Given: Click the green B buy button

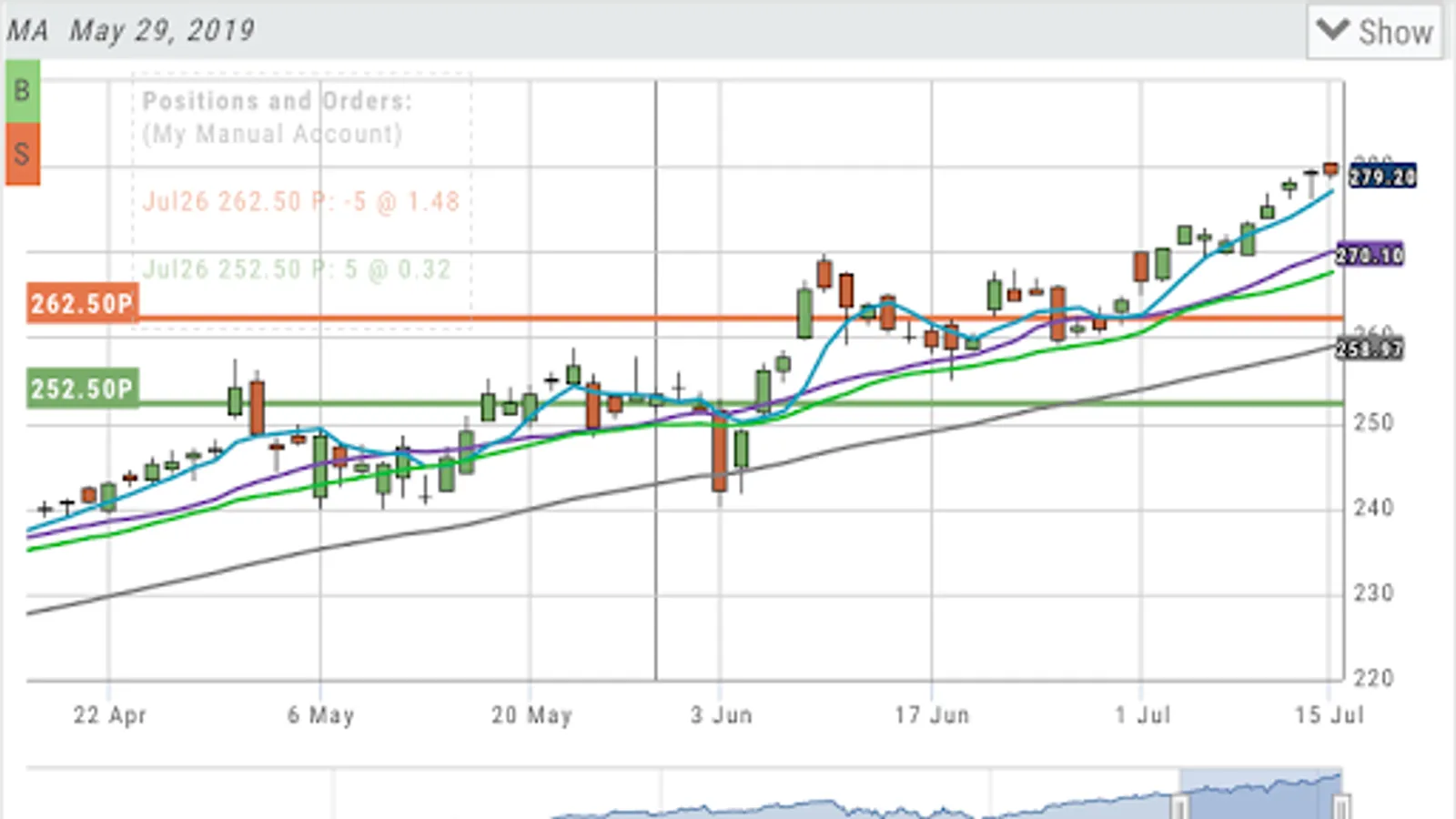Looking at the screenshot, I should coord(23,91).
